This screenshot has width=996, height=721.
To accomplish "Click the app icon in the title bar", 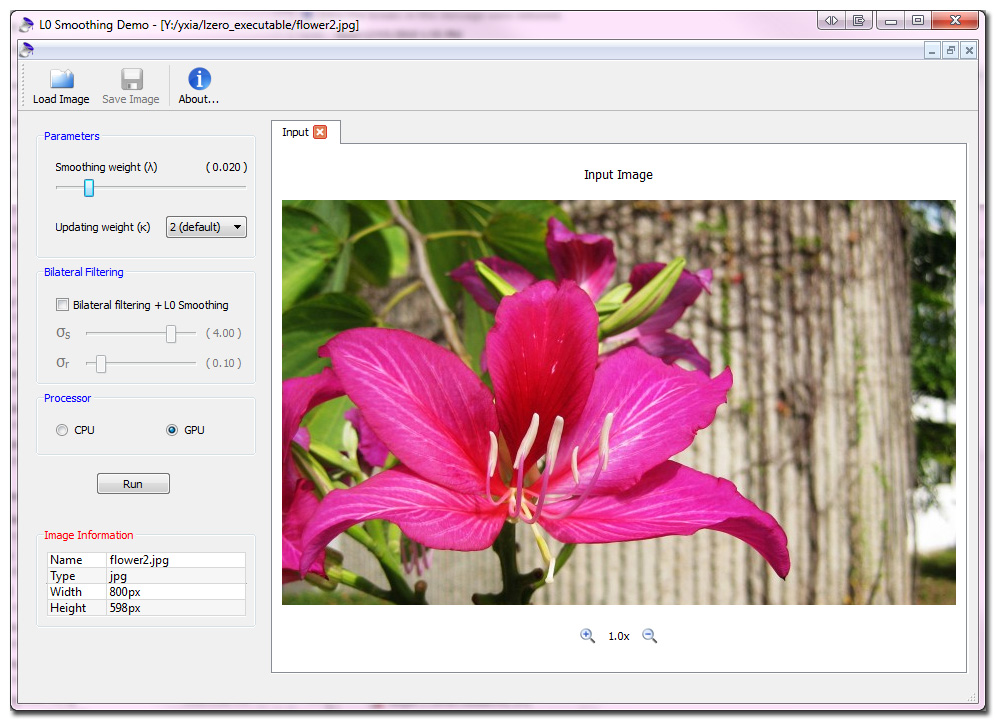I will click(x=27, y=24).
